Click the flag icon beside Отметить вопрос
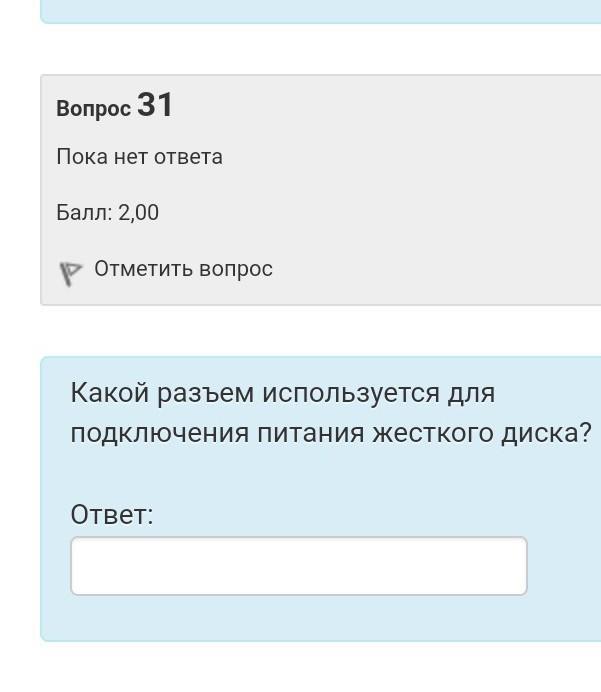Viewport: 601px width, 692px height. [x=70, y=272]
